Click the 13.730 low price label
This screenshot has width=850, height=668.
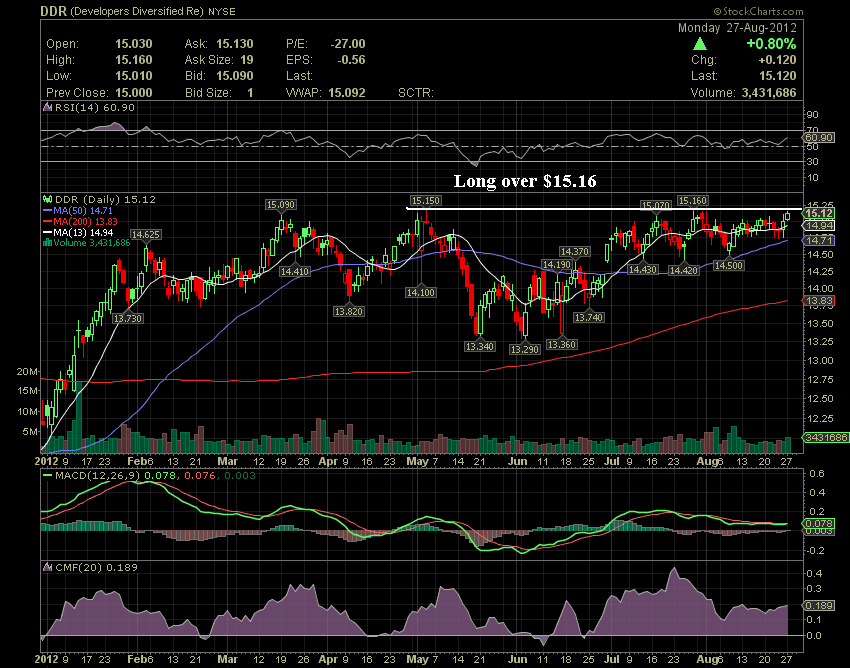coord(128,318)
